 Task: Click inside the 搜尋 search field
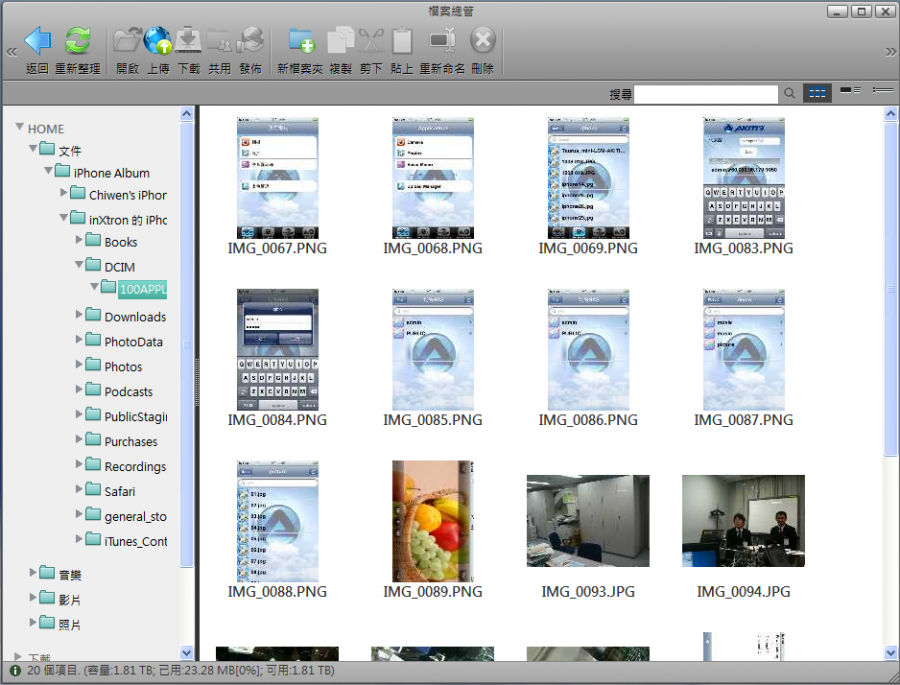705,92
